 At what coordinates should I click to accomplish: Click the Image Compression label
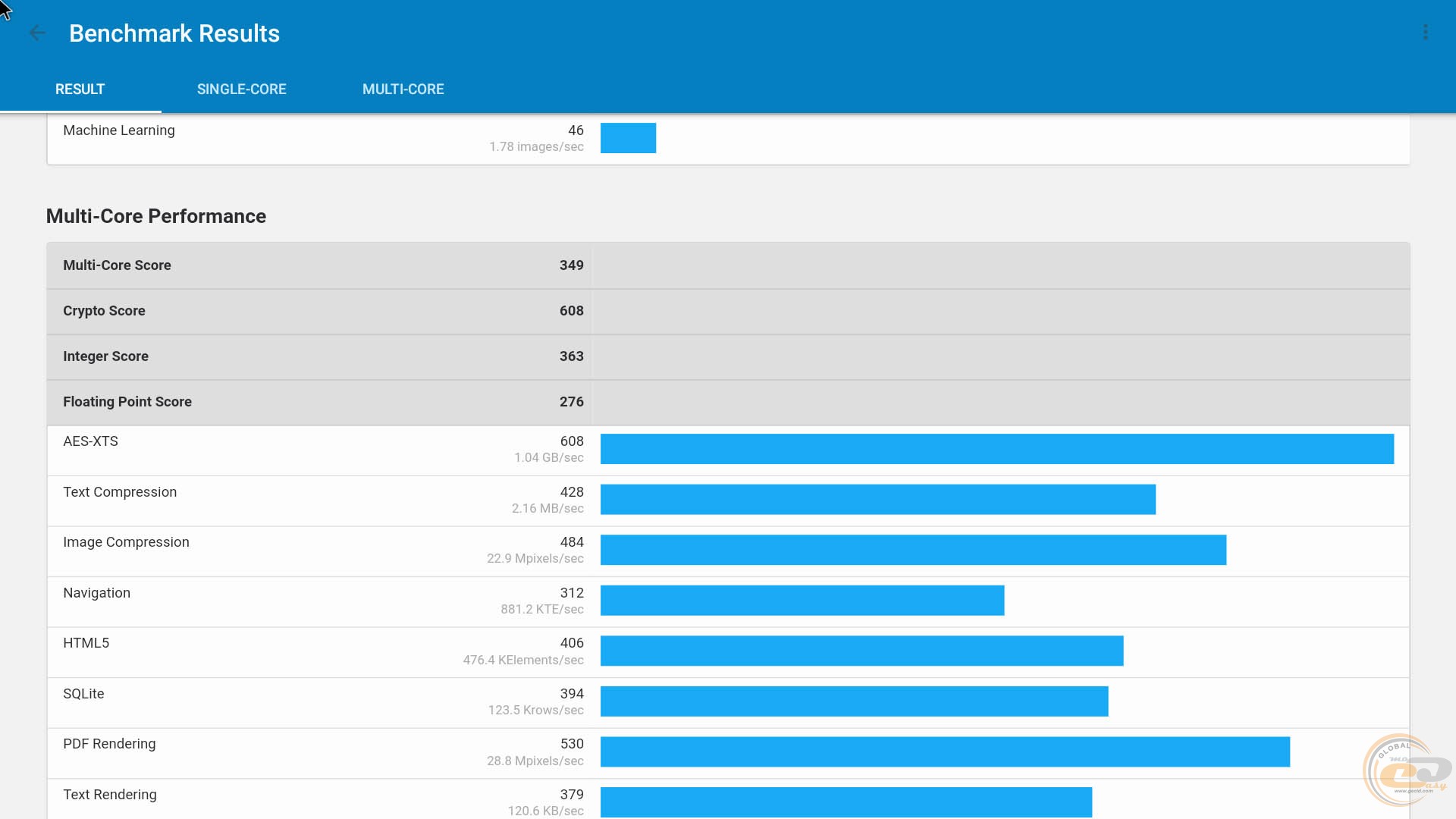[x=126, y=542]
